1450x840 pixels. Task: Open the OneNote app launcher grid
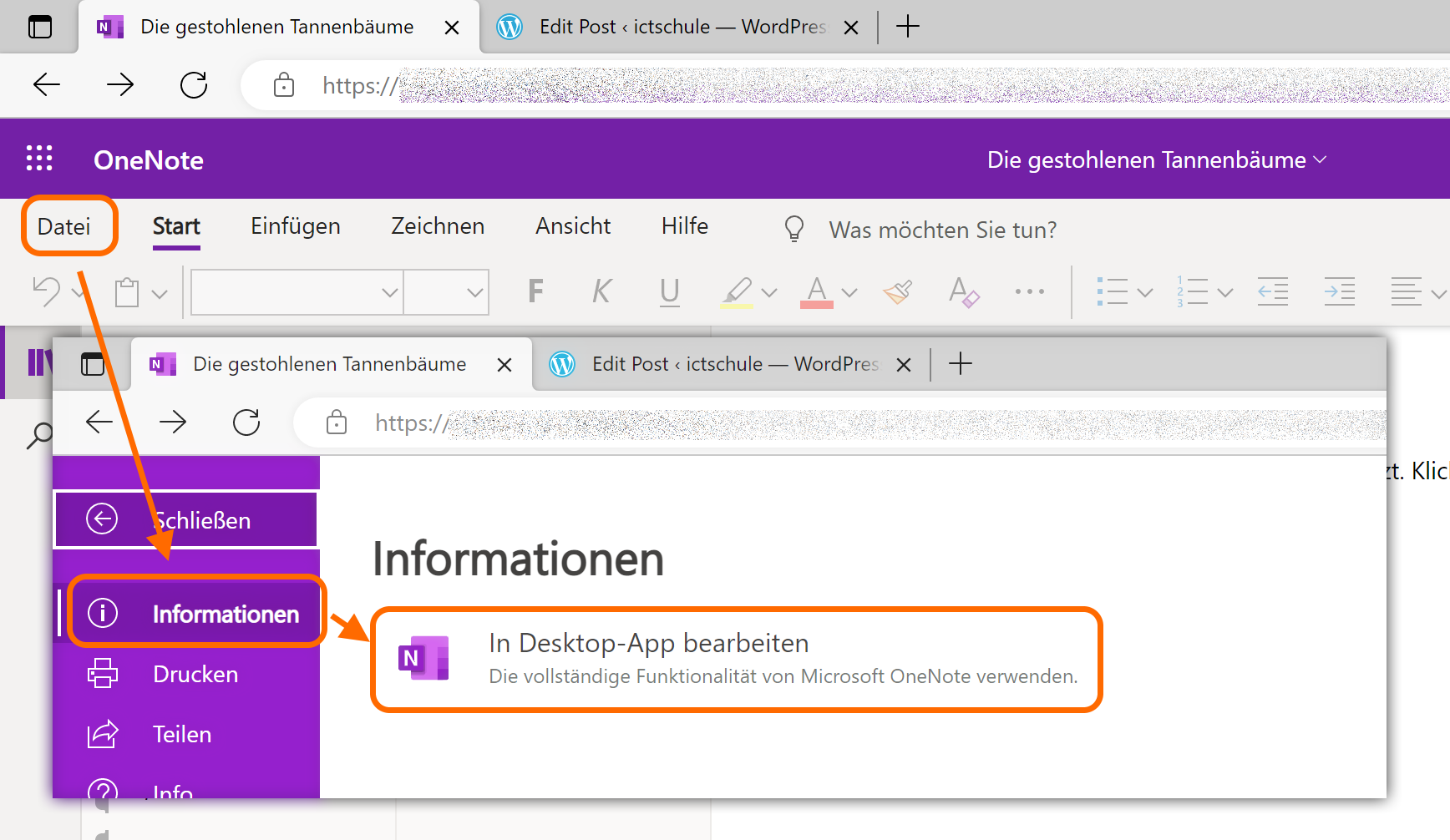point(39,159)
